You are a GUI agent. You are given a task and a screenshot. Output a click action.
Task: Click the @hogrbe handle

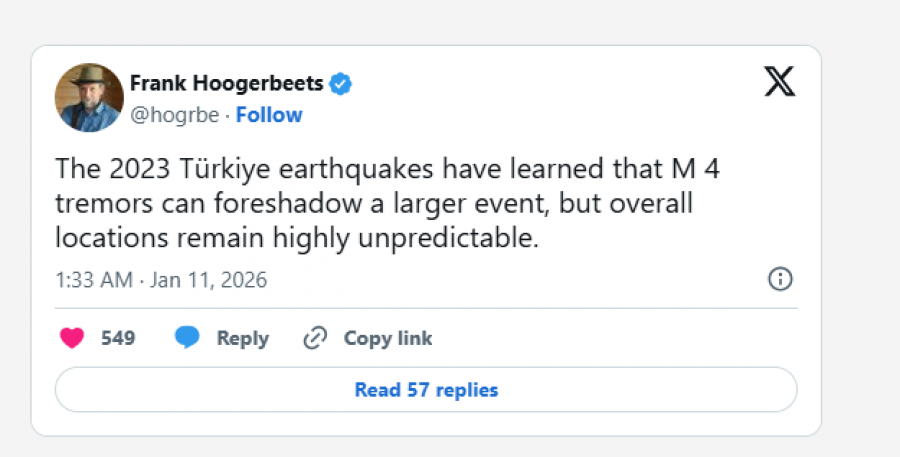point(176,115)
